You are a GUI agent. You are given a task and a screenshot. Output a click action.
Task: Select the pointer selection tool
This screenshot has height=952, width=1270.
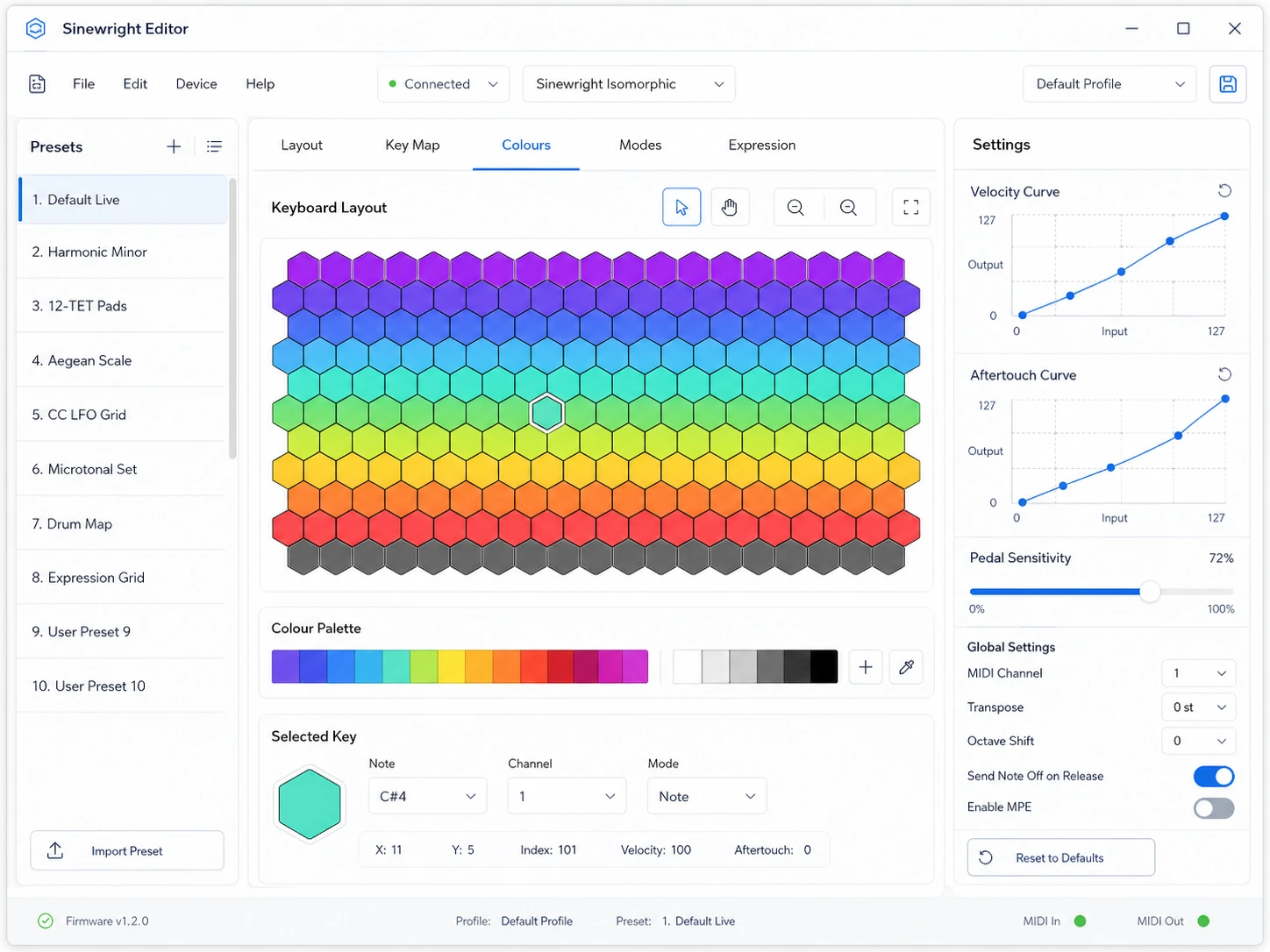(681, 207)
